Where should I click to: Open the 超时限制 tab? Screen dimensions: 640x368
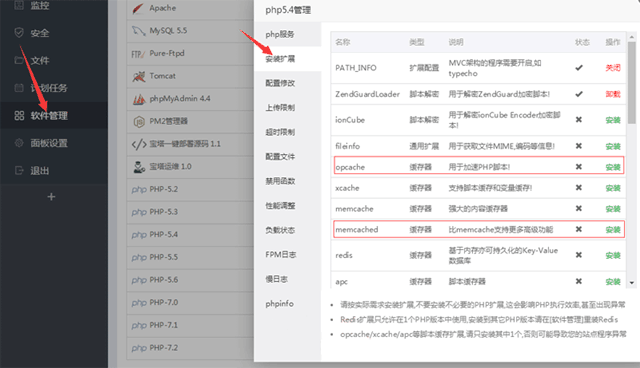click(288, 132)
